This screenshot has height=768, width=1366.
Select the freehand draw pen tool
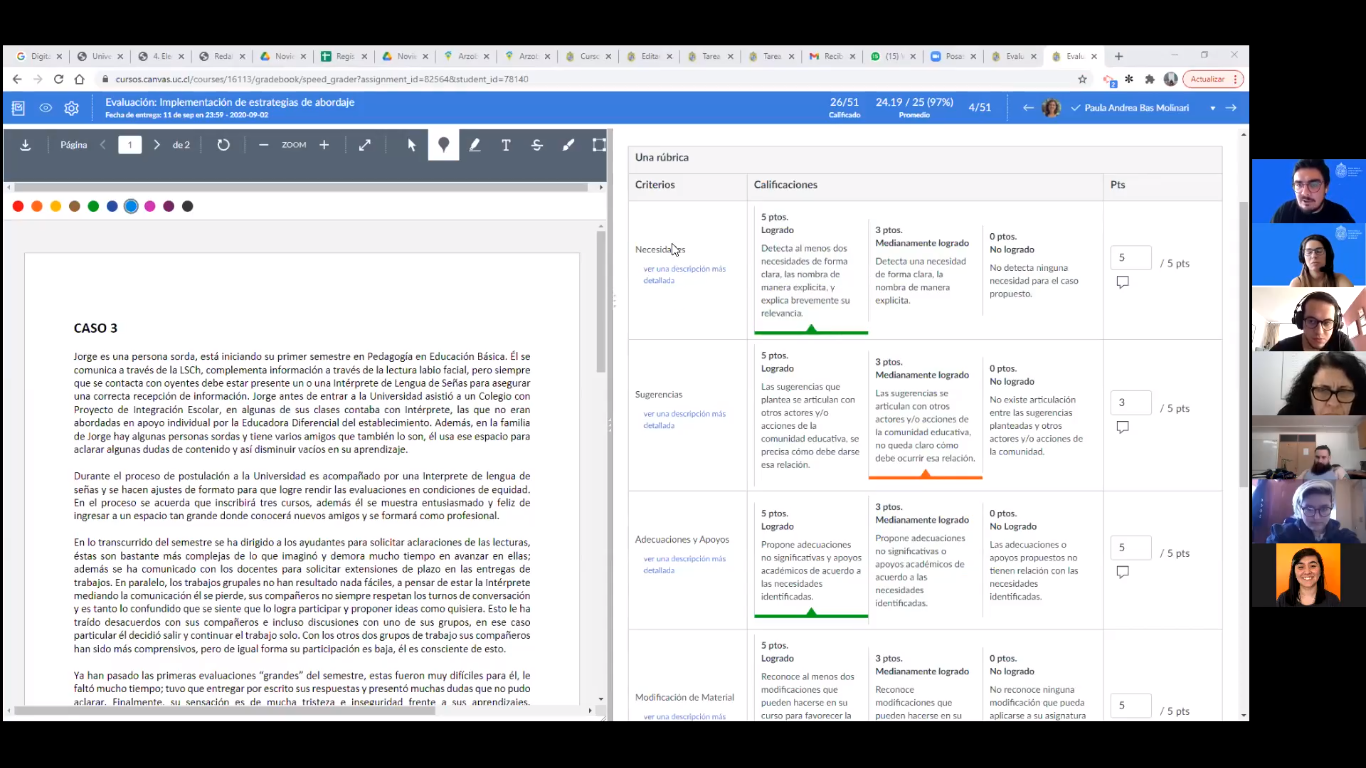[475, 145]
